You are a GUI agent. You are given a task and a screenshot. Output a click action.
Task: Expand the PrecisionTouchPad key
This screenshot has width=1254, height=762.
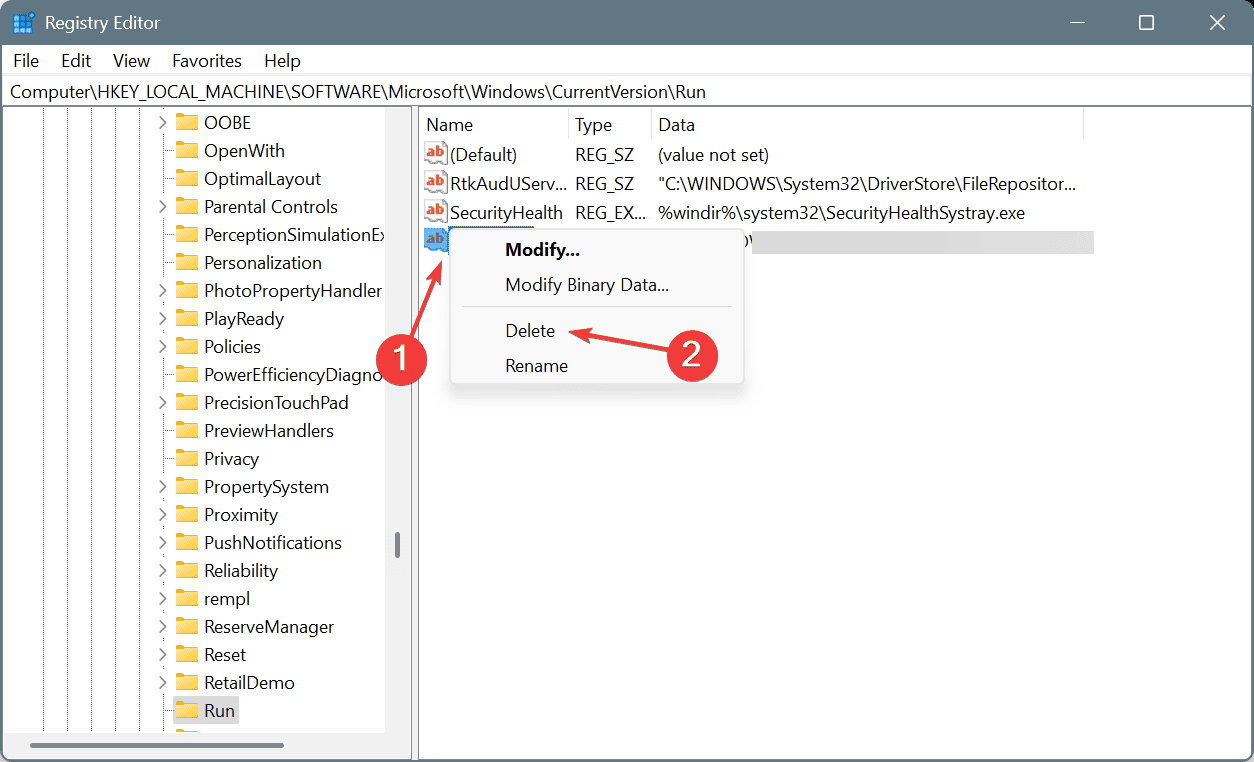pos(162,403)
